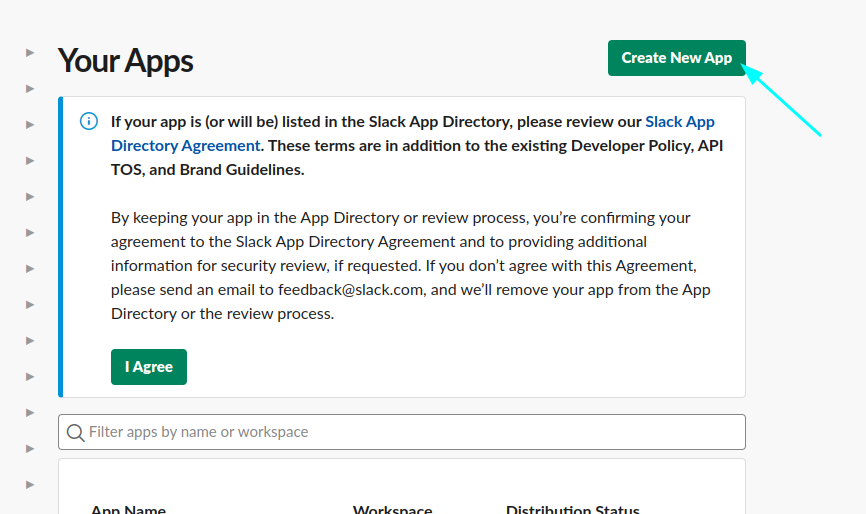Open the seventh left-margin disclosure triangle

pyautogui.click(x=30, y=268)
